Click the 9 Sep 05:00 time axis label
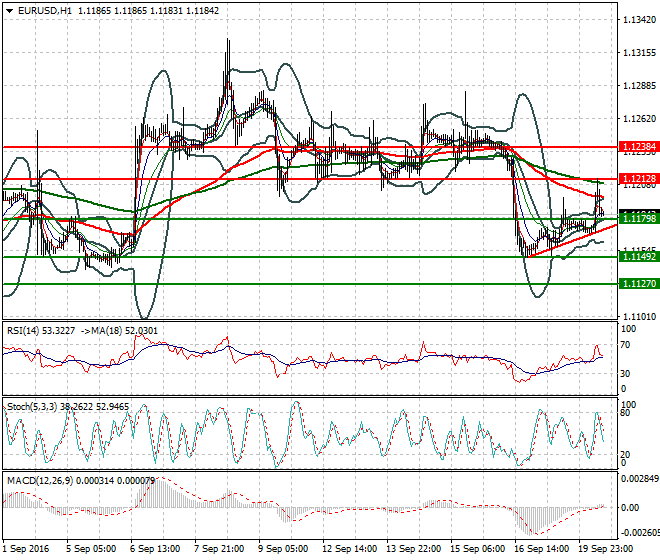This screenshot has width=660, height=560. point(283,549)
